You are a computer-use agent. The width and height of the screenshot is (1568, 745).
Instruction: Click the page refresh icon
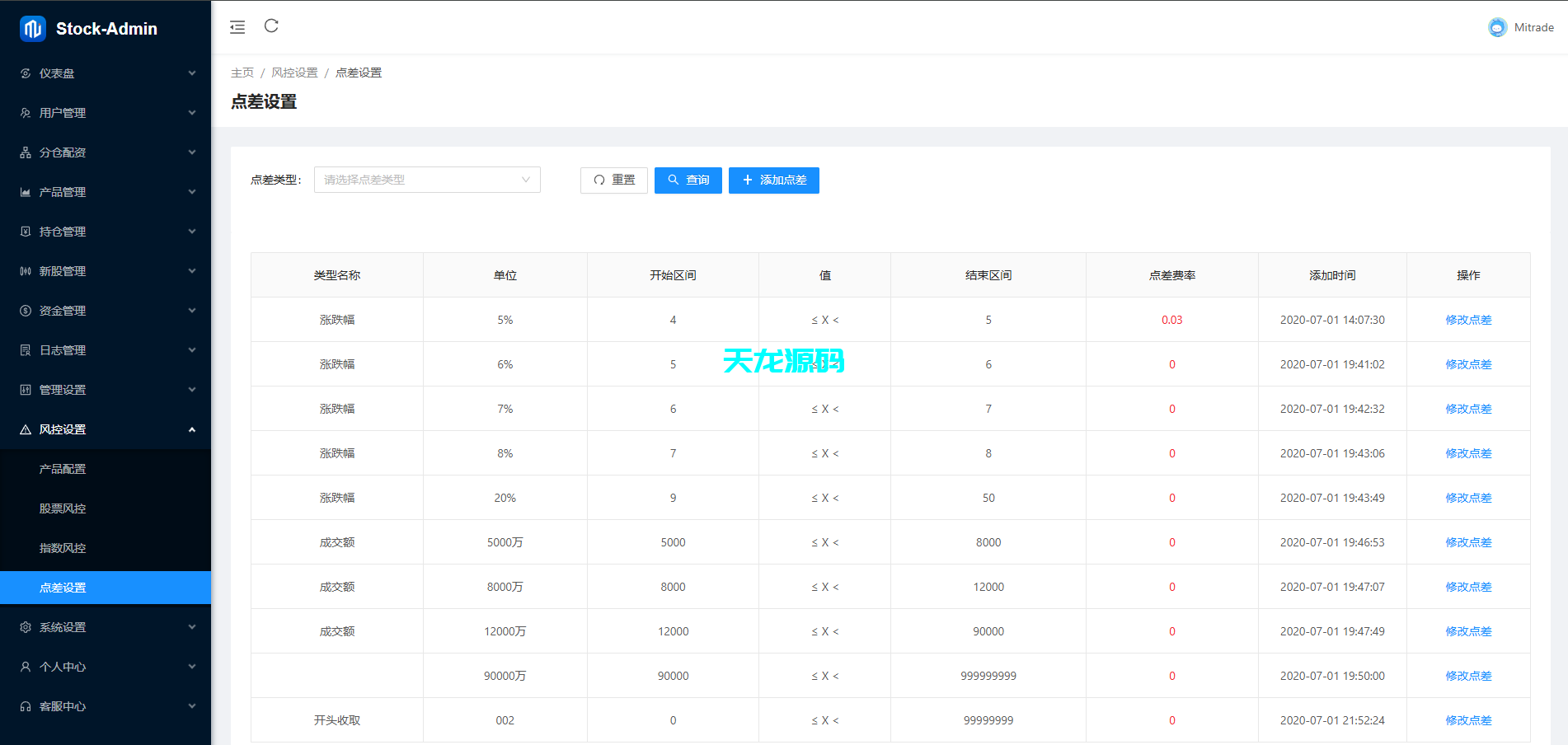click(271, 26)
